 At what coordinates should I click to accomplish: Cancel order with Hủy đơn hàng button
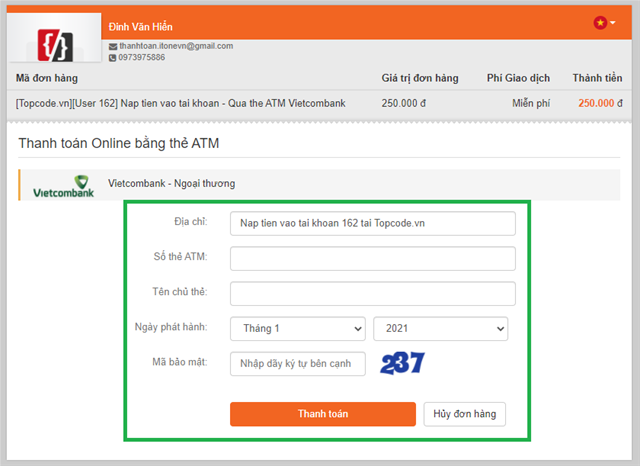pos(464,414)
